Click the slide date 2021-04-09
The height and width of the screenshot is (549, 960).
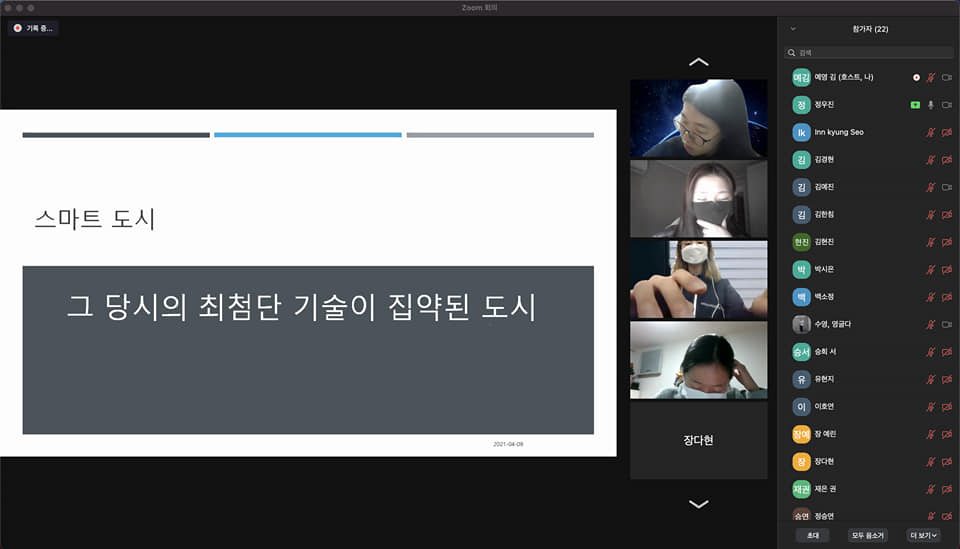click(508, 444)
